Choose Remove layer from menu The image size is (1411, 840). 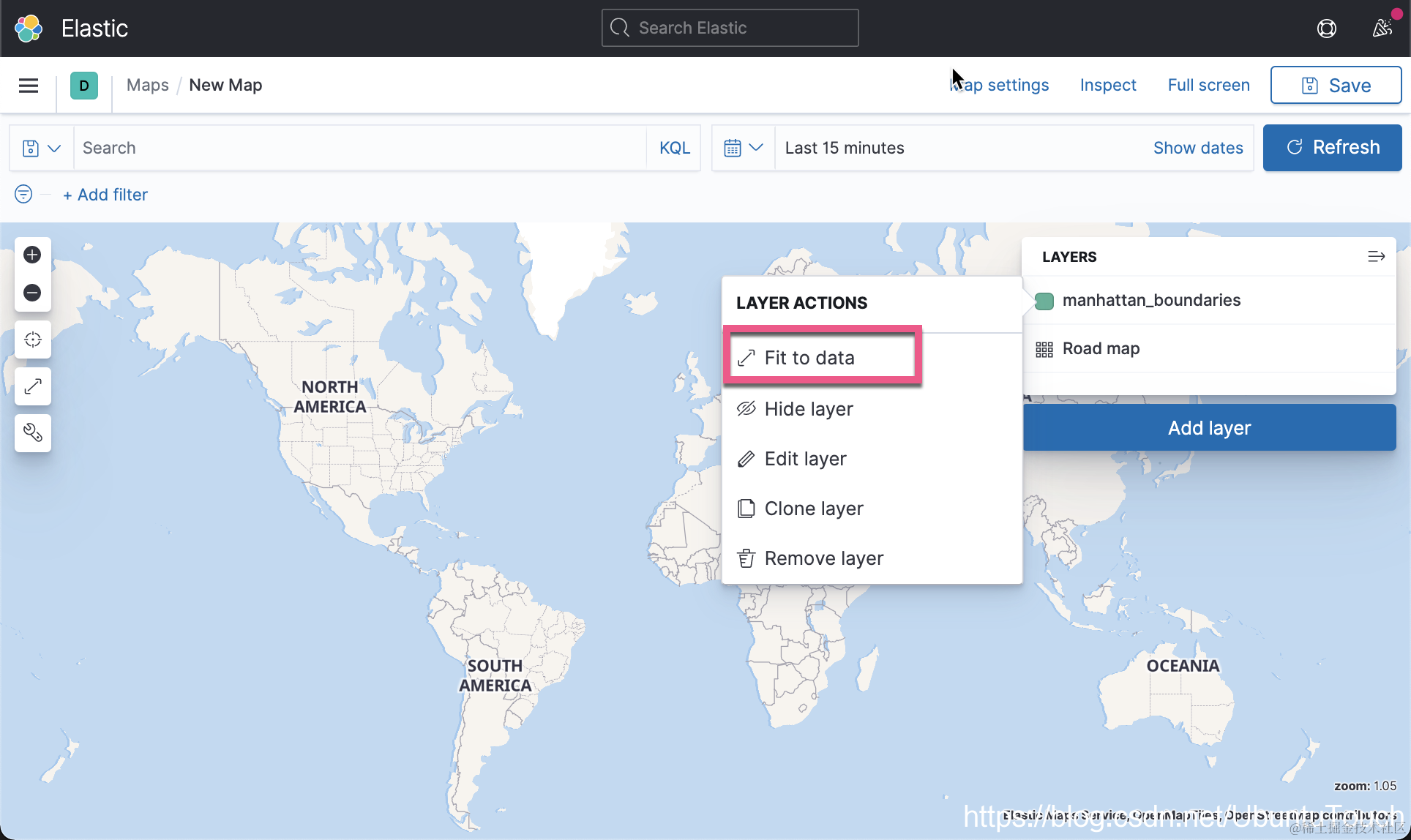pyautogui.click(x=823, y=558)
